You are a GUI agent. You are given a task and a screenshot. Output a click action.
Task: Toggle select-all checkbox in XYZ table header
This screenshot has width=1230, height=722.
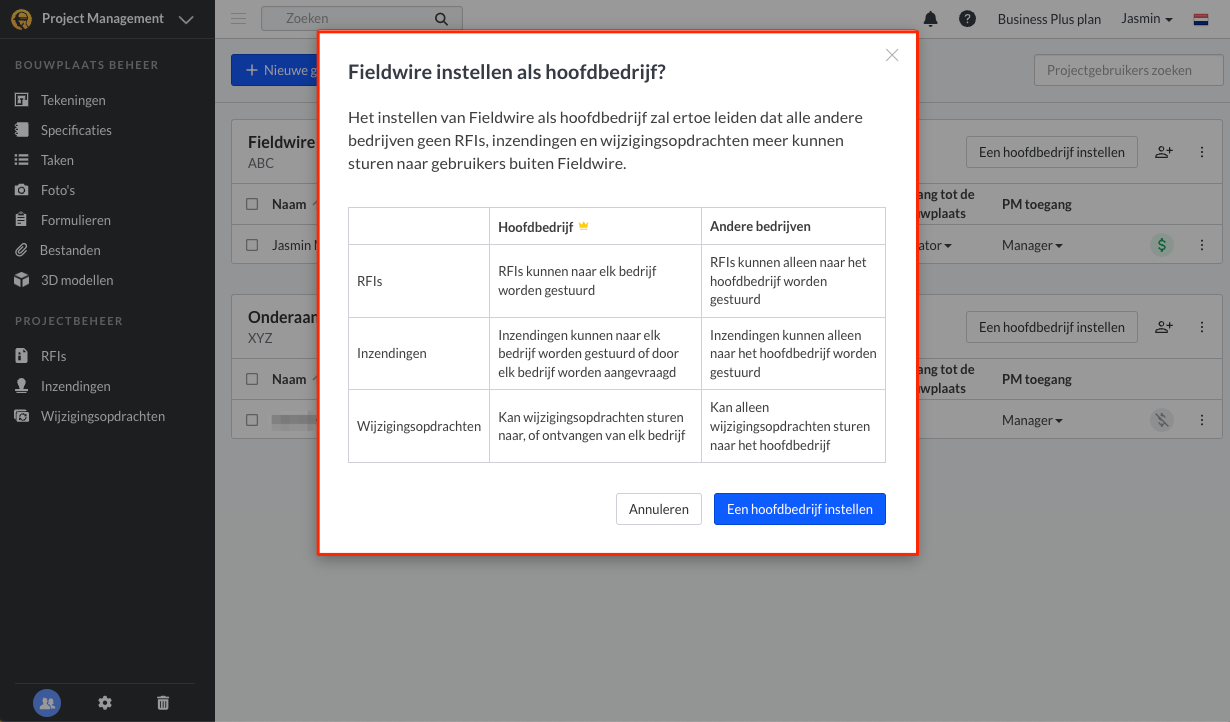pyautogui.click(x=252, y=379)
